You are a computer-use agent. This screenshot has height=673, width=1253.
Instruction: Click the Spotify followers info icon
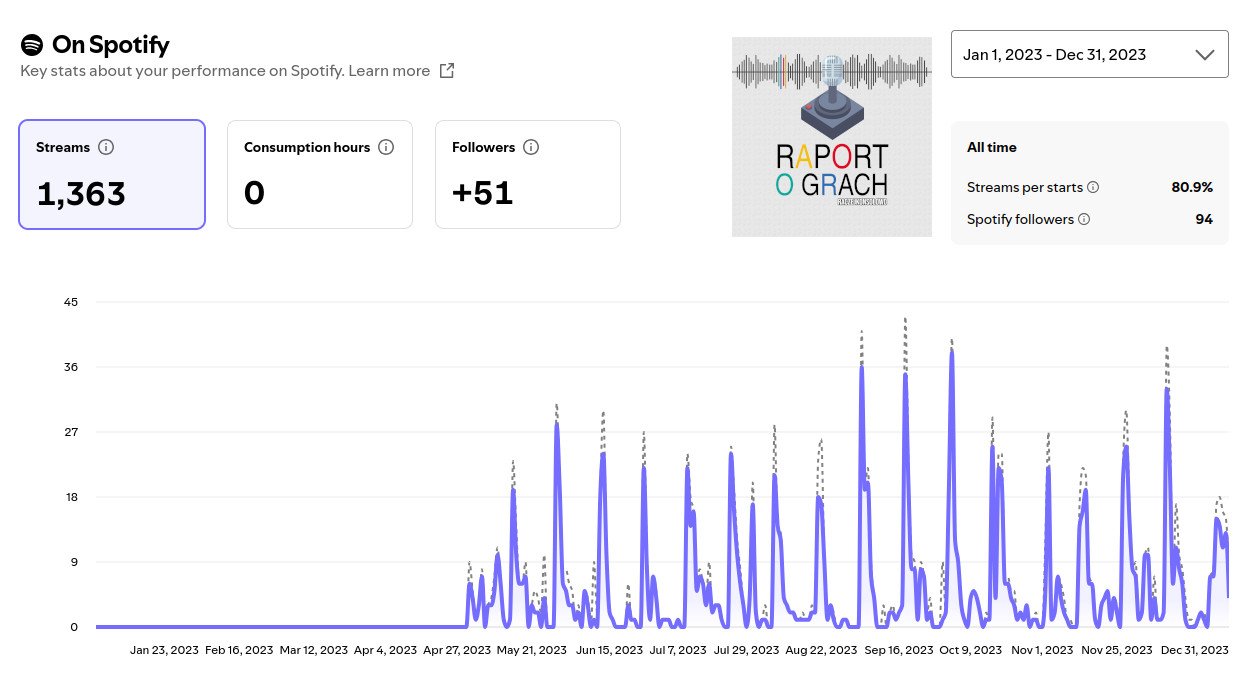pos(1084,219)
